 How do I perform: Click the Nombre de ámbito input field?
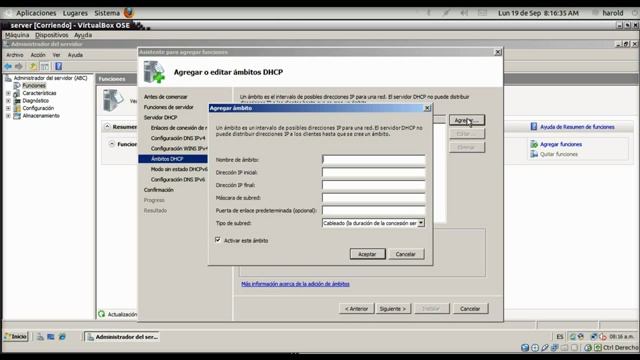pyautogui.click(x=373, y=160)
